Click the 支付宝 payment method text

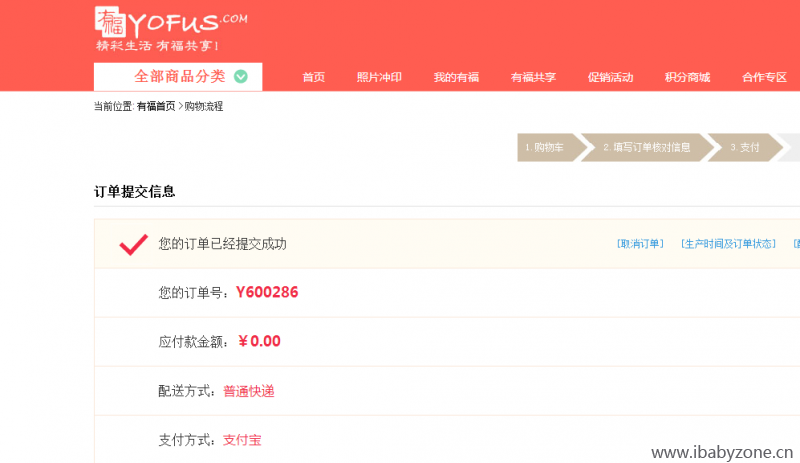tap(242, 440)
